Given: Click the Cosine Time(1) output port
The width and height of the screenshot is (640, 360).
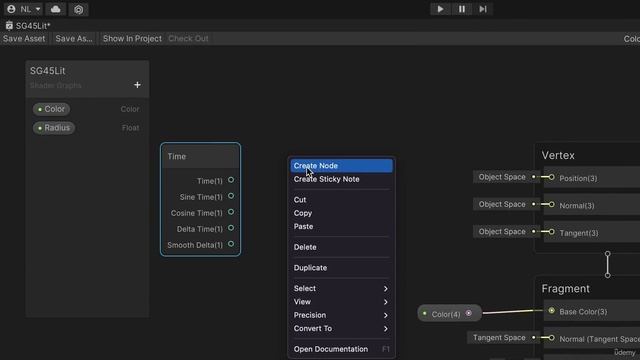Looking at the screenshot, I should pos(231,212).
